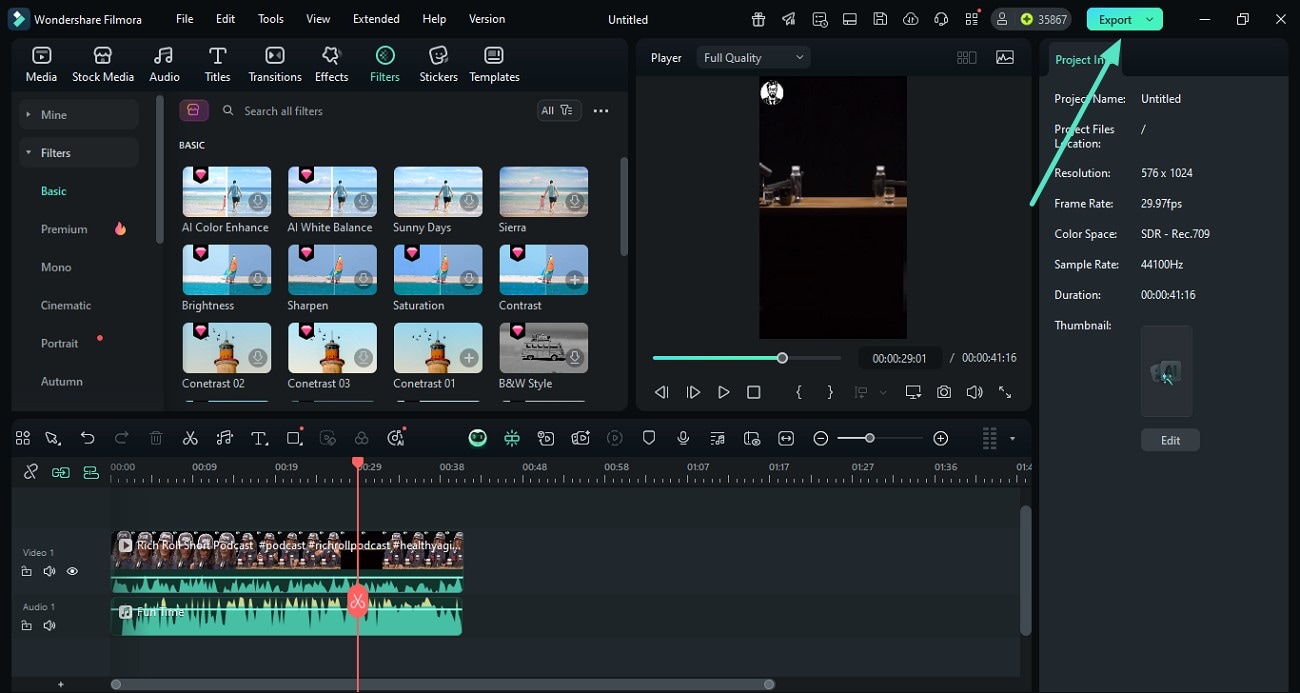Screen dimensions: 1300x693
Task: Switch to the Stickers tab
Action: click(x=438, y=64)
